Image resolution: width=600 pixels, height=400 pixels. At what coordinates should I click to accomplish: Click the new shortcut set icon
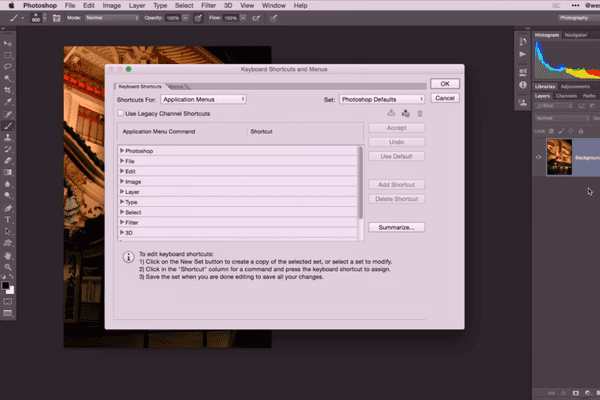406,113
